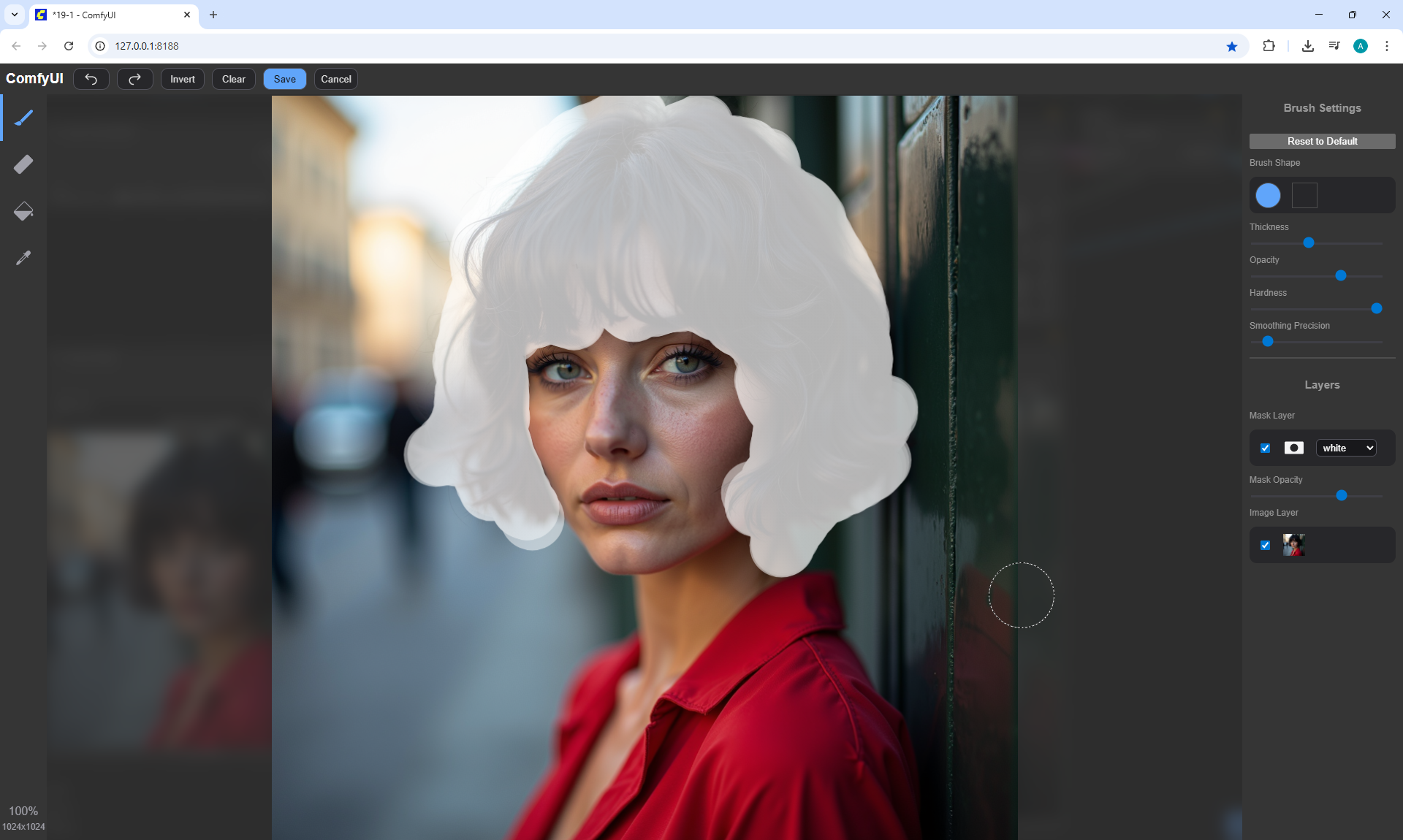This screenshot has width=1403, height=840.
Task: Select the paint bucket fill tool
Action: tap(23, 211)
